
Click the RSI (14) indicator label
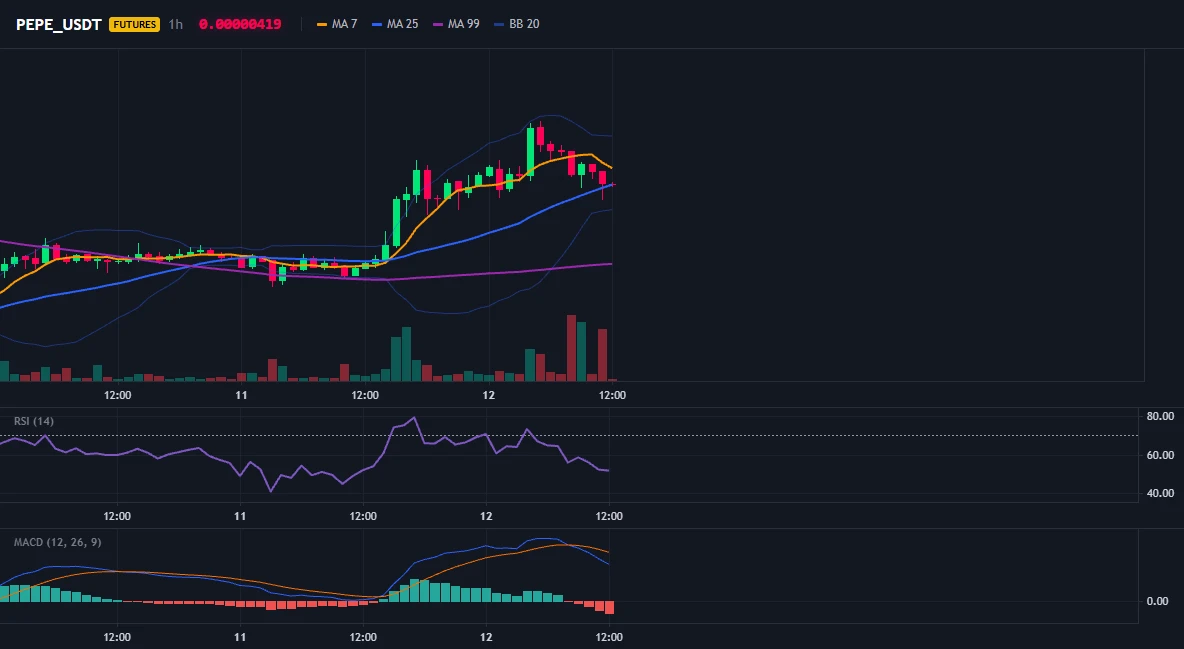pos(34,421)
